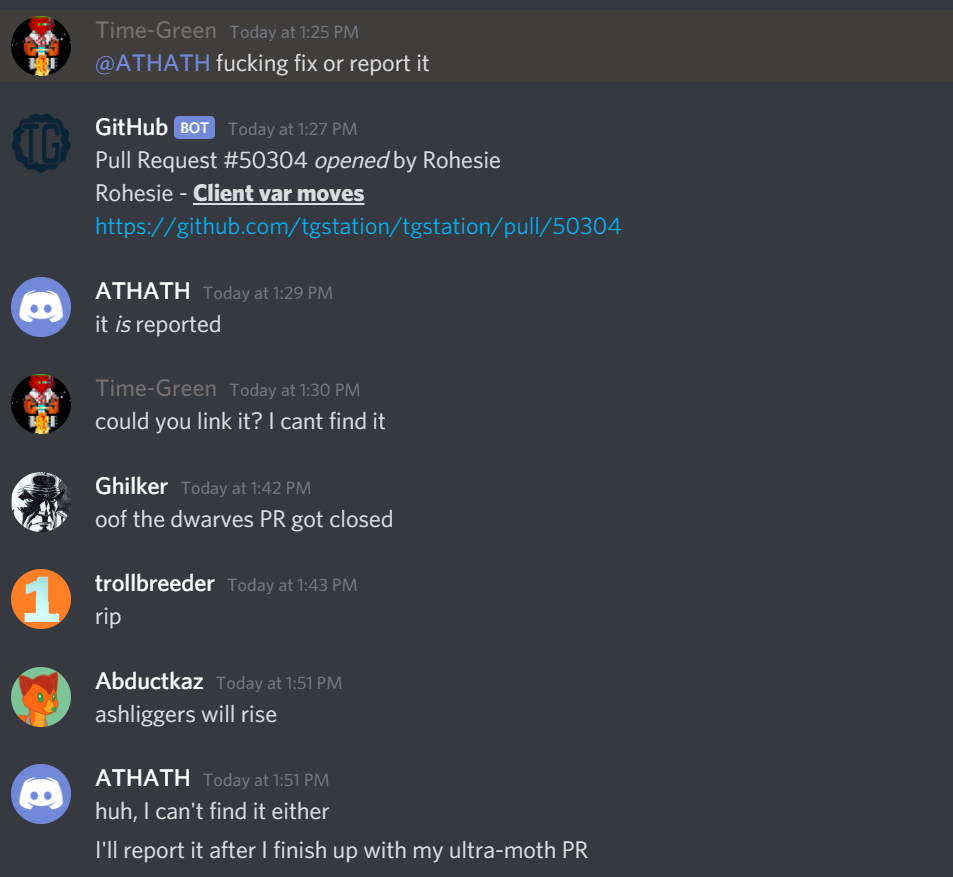953x877 pixels.
Task: Click the GitHub username
Action: pos(131,128)
